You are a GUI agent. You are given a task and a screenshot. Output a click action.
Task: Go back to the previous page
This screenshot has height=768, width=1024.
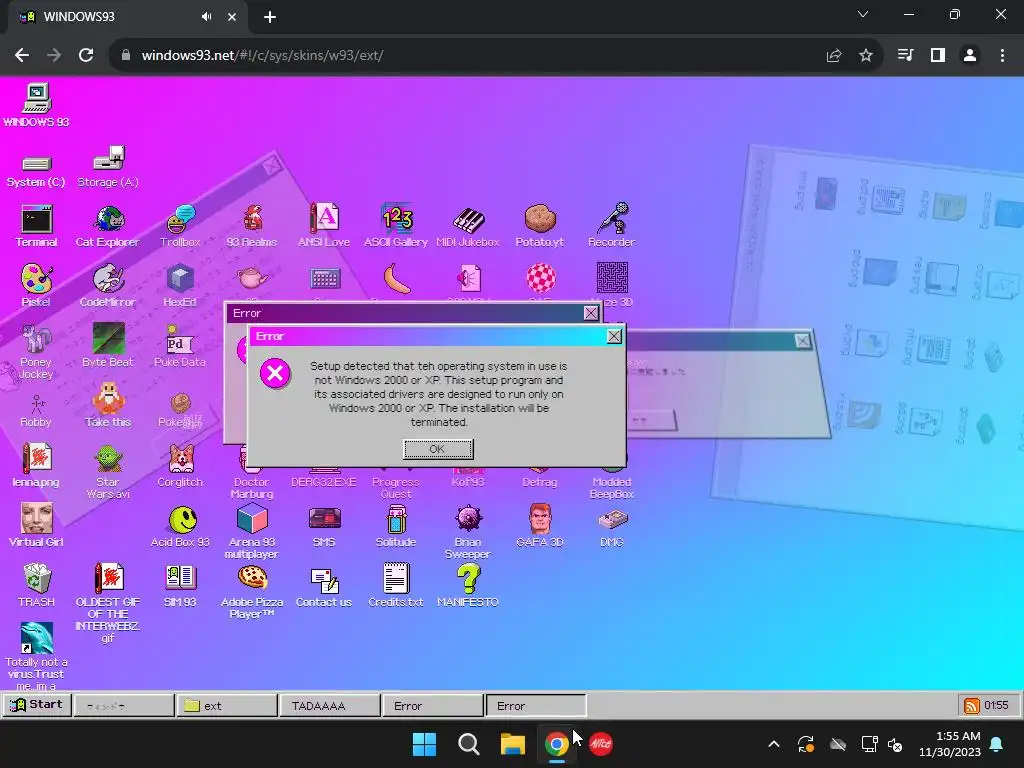coord(22,56)
